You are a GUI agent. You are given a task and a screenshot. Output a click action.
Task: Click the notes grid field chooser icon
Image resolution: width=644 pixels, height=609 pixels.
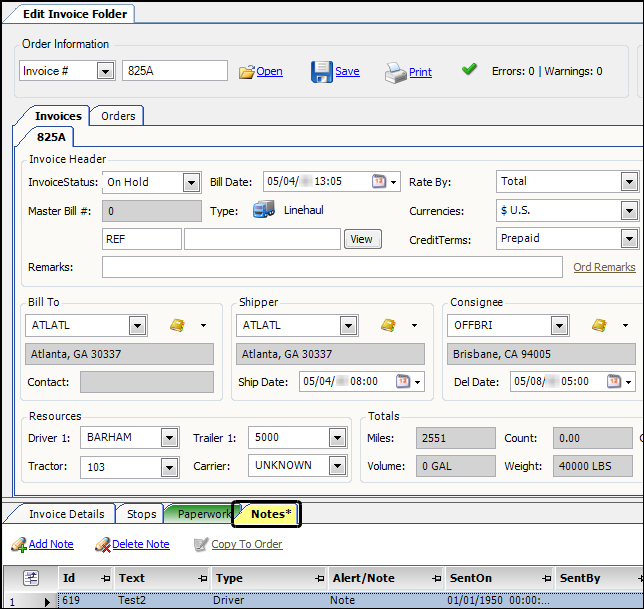point(31,578)
